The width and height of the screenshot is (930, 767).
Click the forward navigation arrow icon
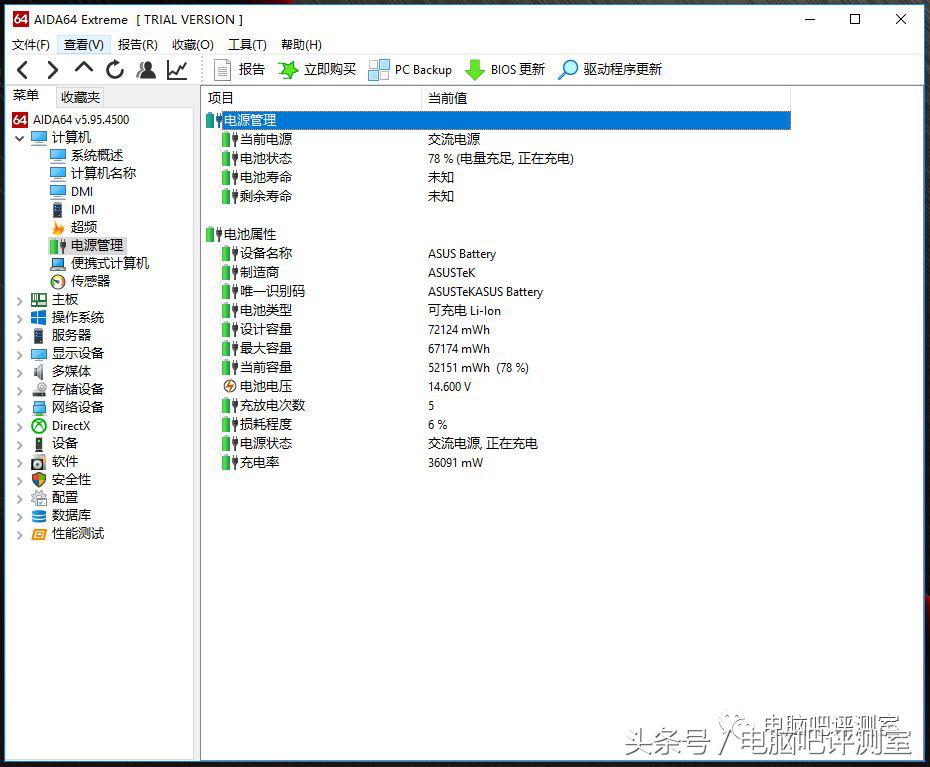(52, 69)
